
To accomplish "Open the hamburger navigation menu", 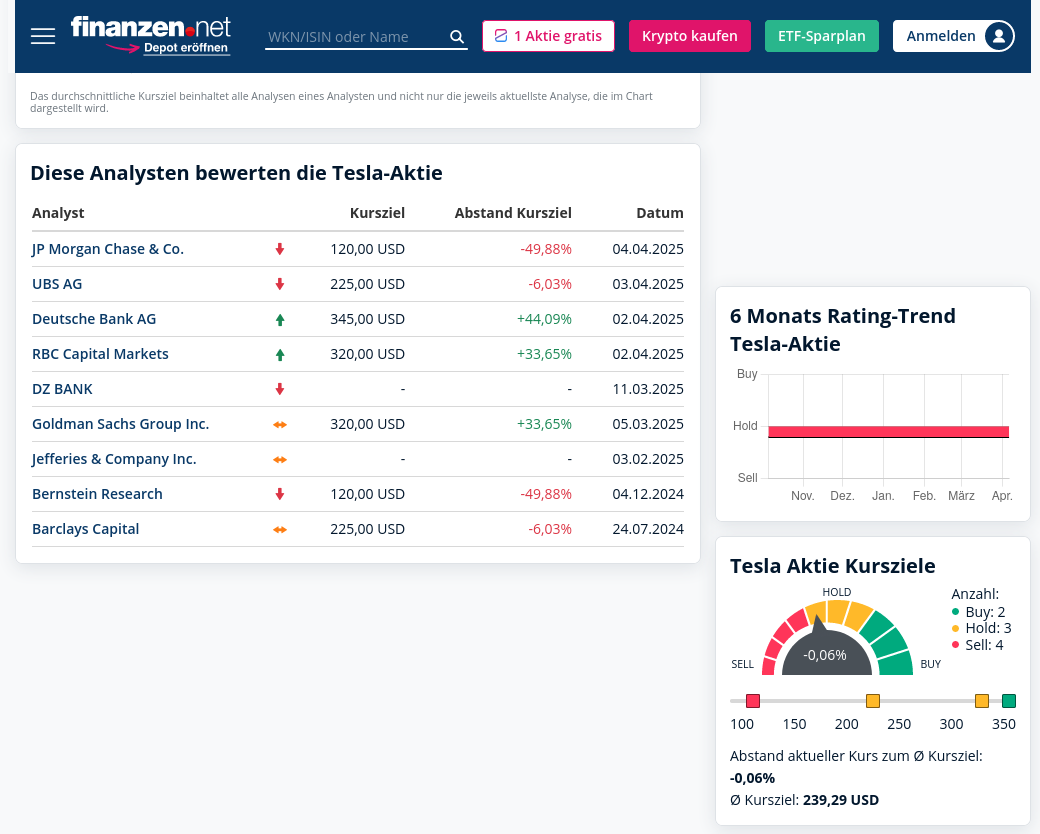I will point(43,36).
